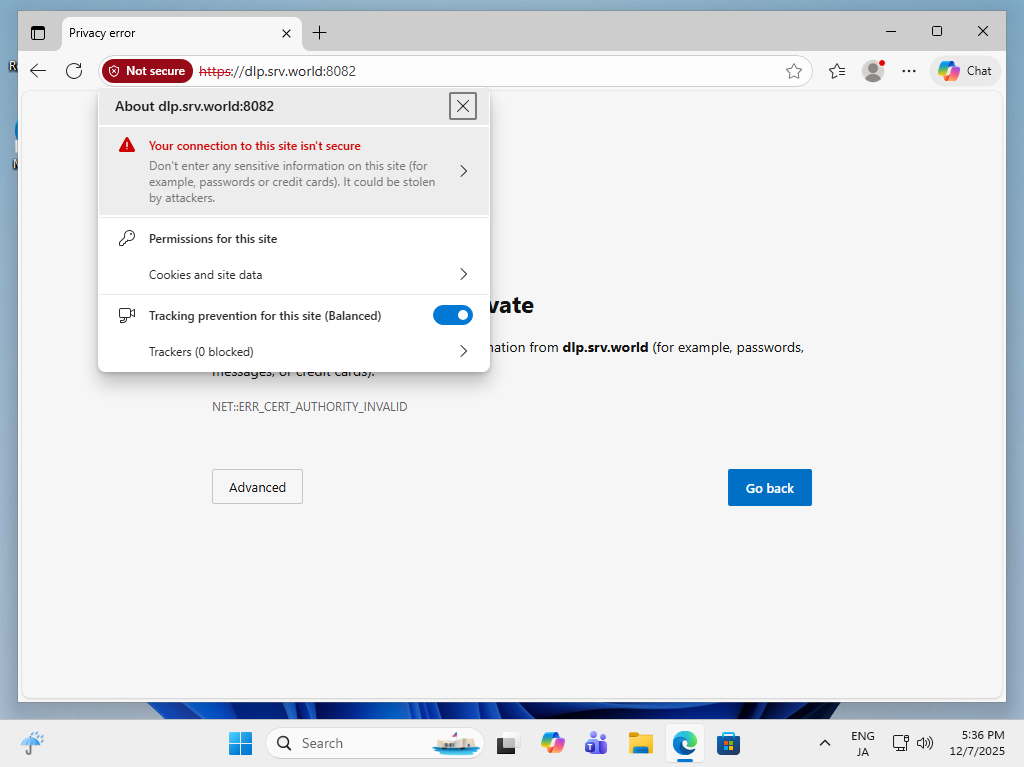Open Copilot Chat in Edge
The height and width of the screenshot is (767, 1024).
pyautogui.click(x=965, y=71)
